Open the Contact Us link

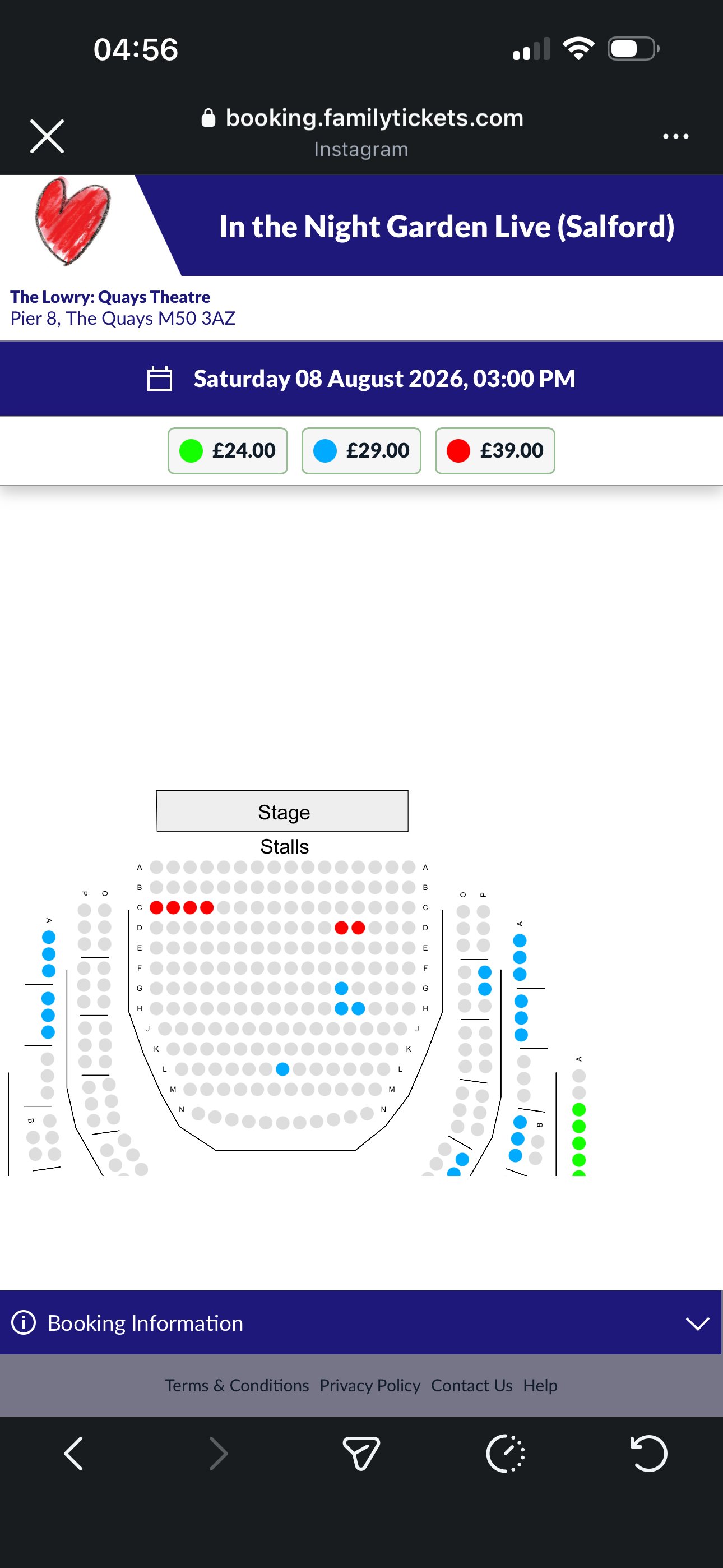click(x=472, y=1385)
